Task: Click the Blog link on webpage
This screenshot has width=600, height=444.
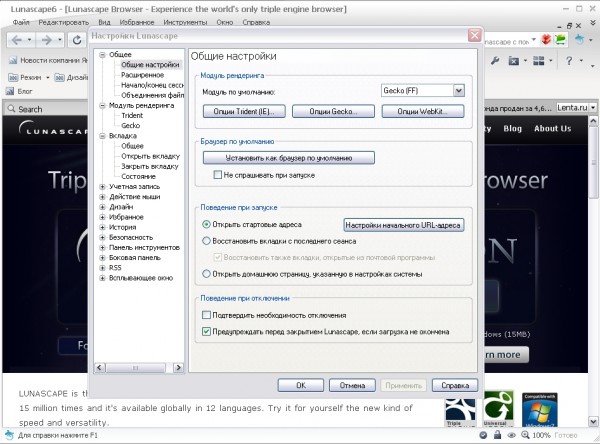Action: click(x=512, y=129)
